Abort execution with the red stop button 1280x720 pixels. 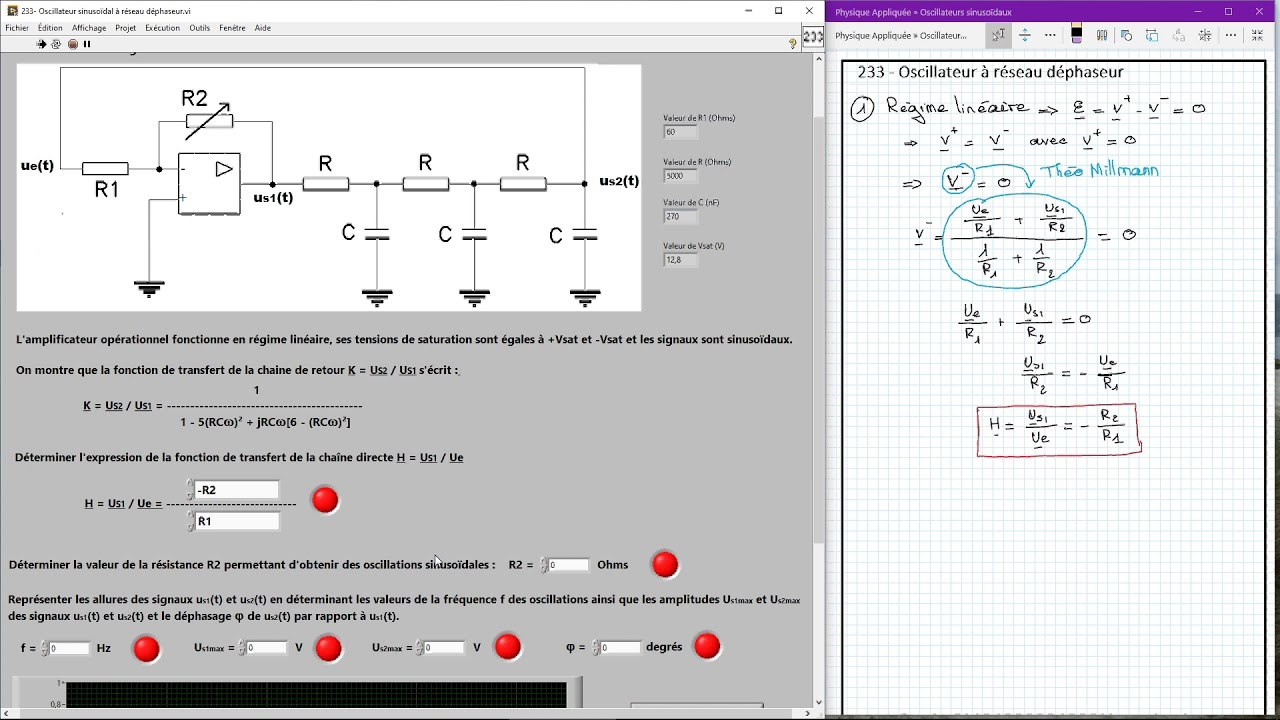(x=73, y=44)
